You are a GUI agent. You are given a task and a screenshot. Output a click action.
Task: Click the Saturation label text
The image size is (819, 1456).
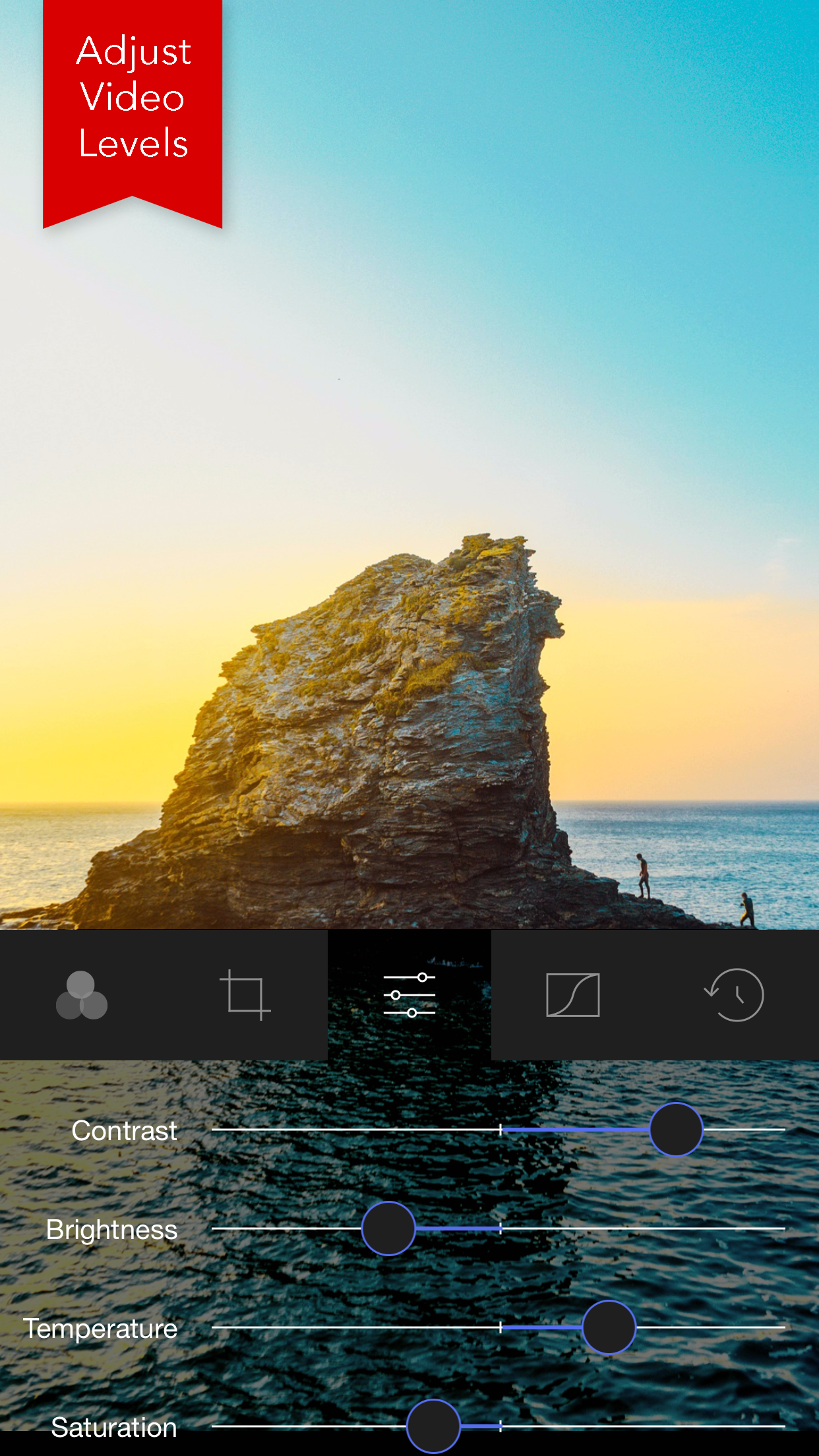point(114,1428)
